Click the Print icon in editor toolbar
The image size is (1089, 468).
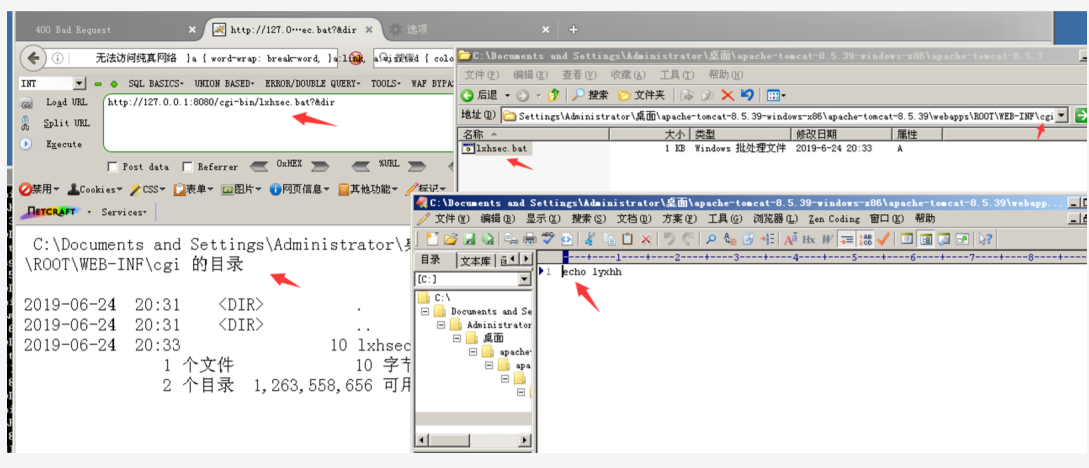click(x=529, y=239)
